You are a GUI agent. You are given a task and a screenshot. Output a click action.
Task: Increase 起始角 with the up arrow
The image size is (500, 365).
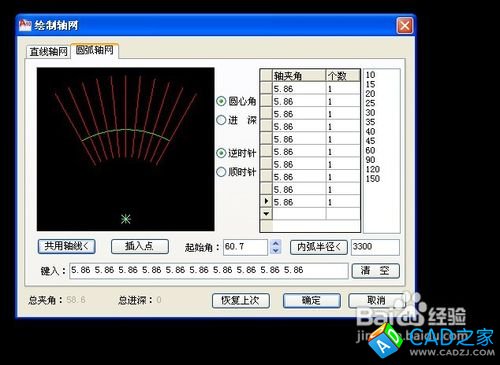coord(276,243)
